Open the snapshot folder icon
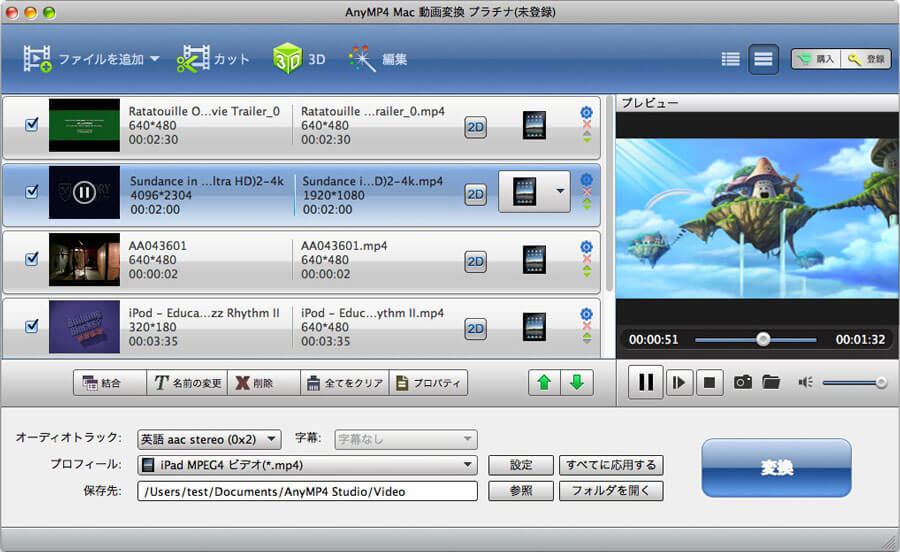 tap(771, 382)
